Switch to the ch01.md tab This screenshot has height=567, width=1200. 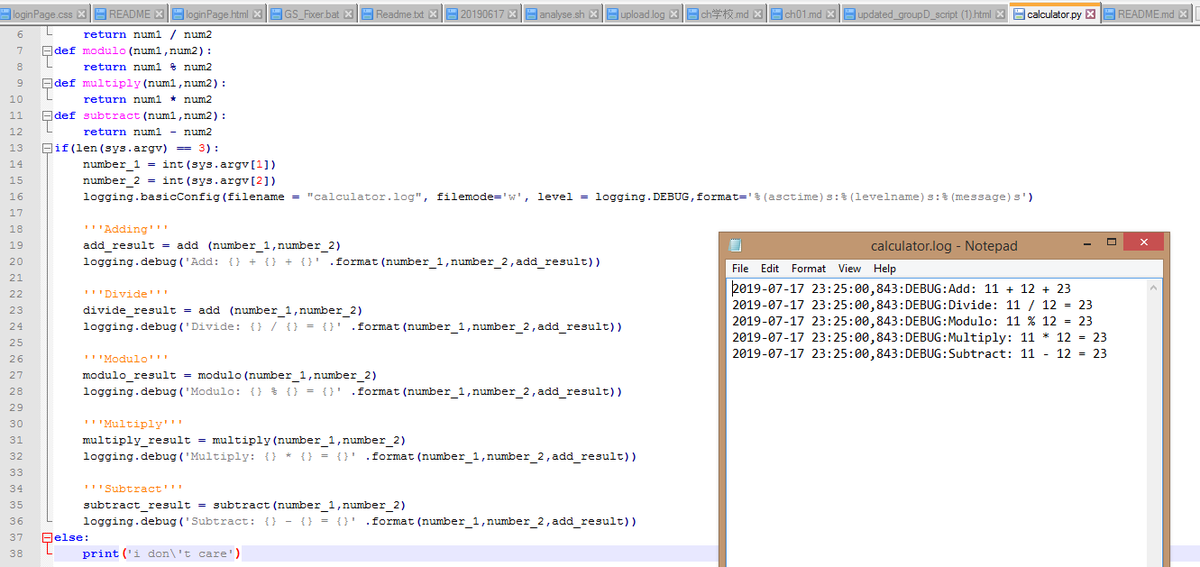pos(803,15)
